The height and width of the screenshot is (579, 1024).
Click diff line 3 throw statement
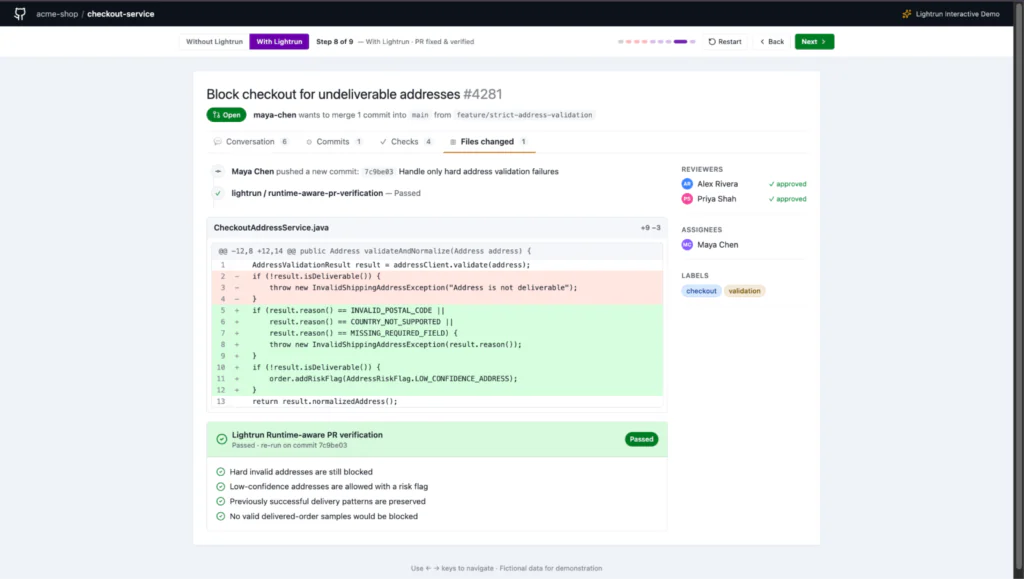pyautogui.click(x=437, y=288)
